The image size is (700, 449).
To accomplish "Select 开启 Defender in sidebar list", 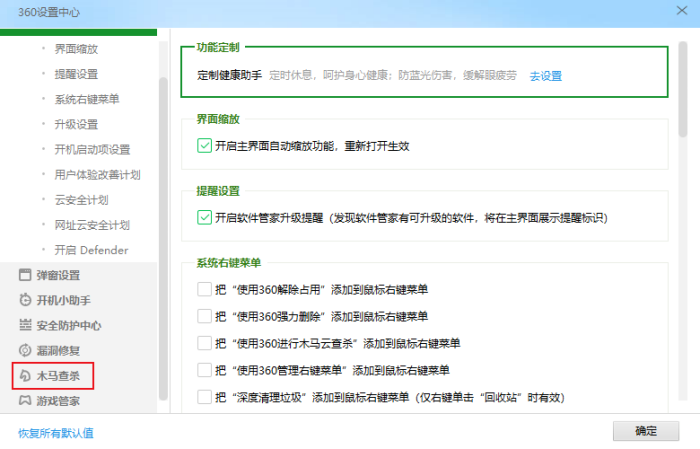I will coord(91,249).
